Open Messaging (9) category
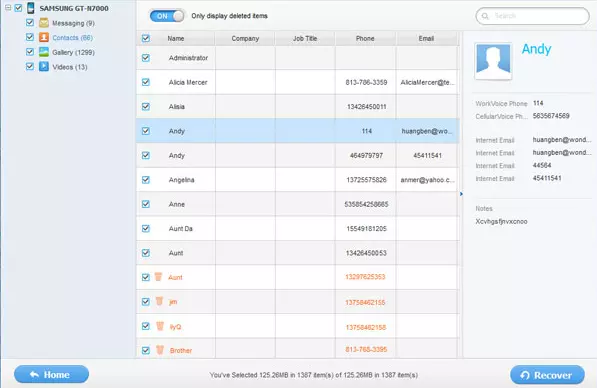The width and height of the screenshot is (597, 388). 73,23
